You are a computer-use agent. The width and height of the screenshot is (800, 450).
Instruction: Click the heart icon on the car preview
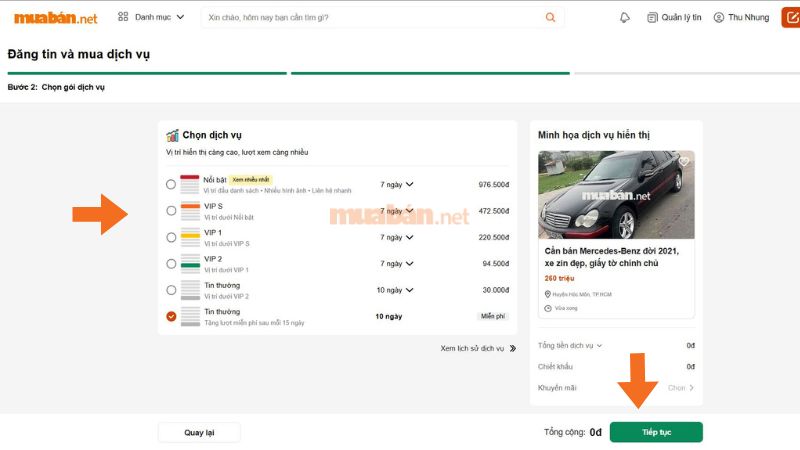(684, 161)
